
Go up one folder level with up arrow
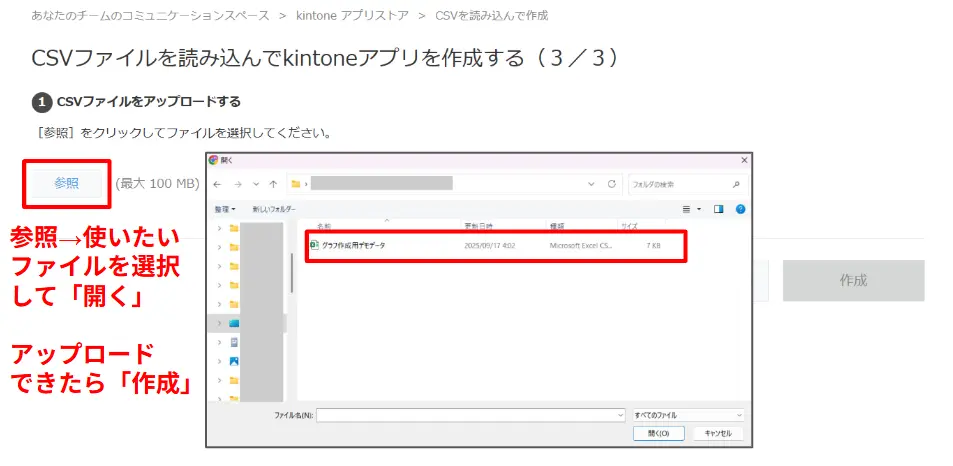pos(273,185)
